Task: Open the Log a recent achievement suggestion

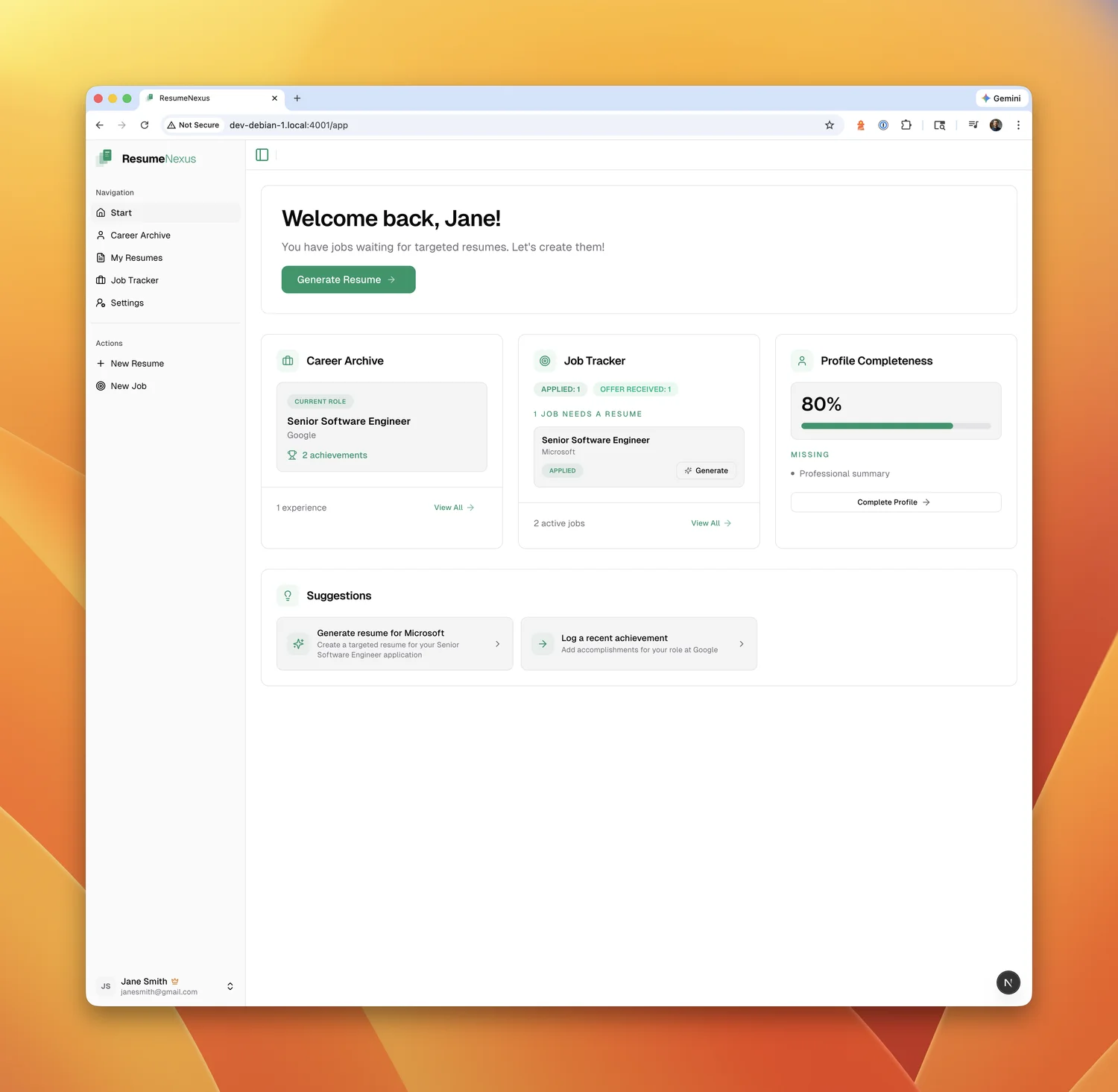Action: pyautogui.click(x=638, y=643)
